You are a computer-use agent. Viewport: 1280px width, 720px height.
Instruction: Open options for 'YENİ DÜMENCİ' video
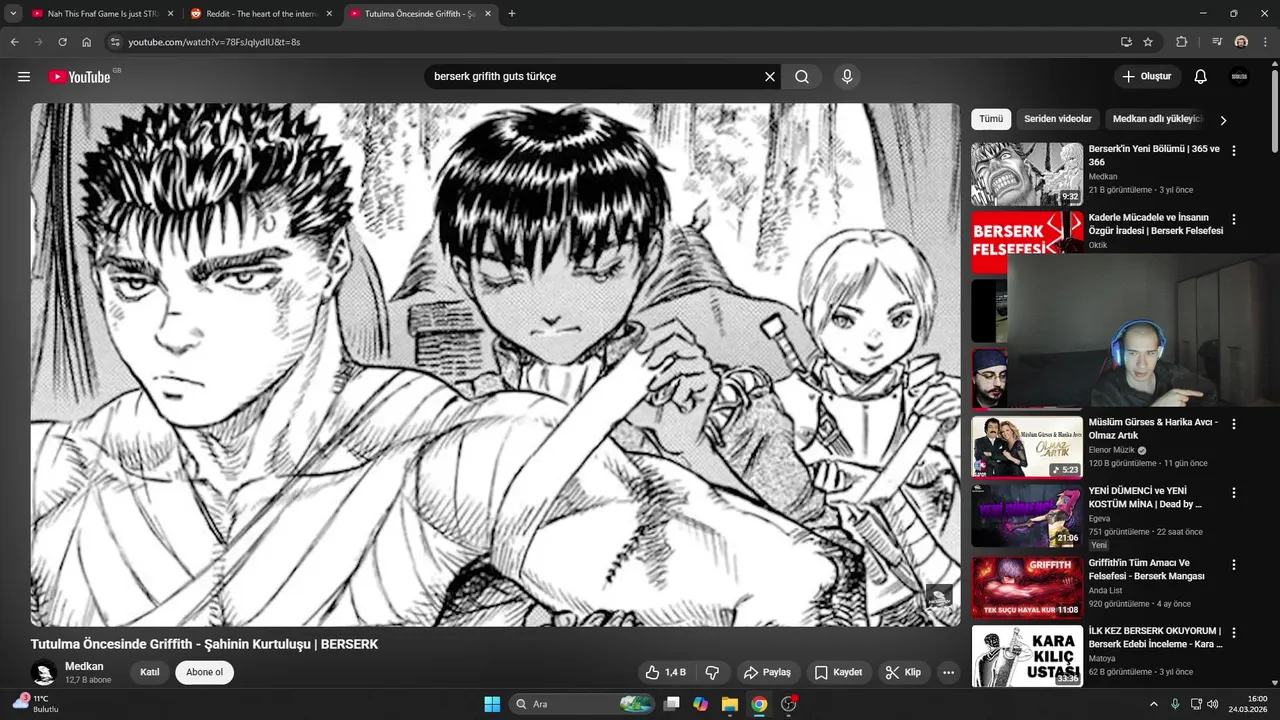coord(1234,493)
